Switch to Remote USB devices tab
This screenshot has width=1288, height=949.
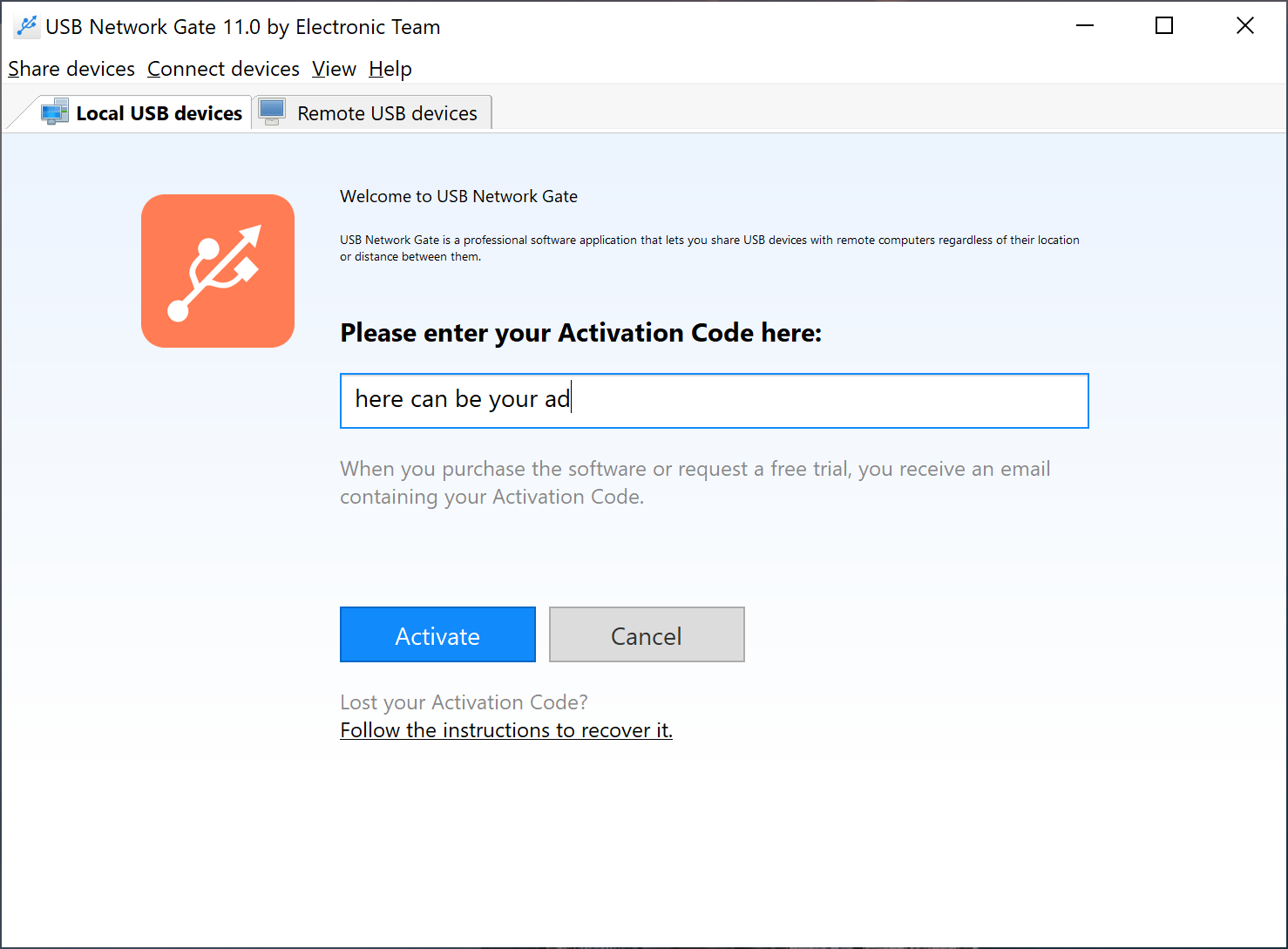372,113
